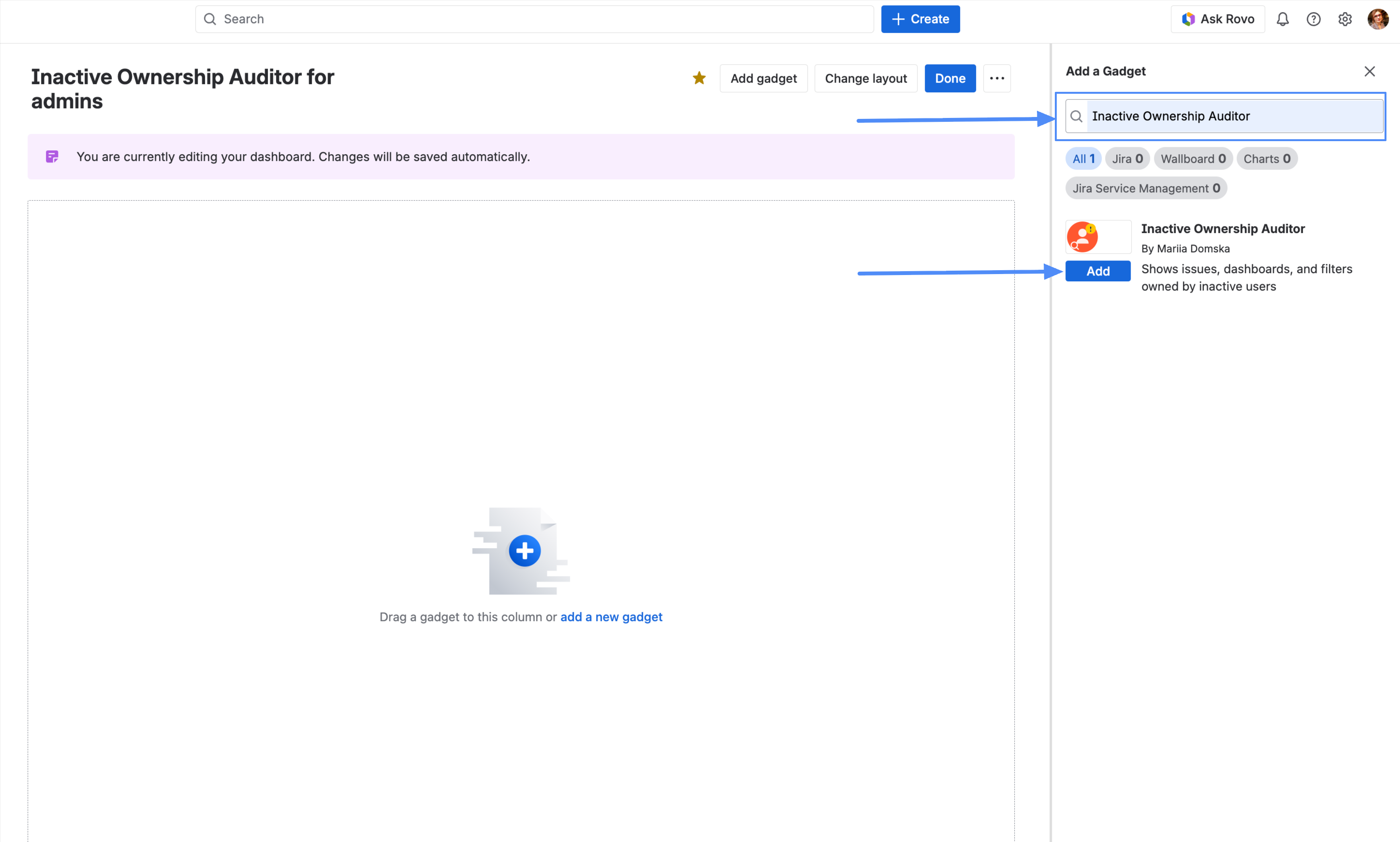The height and width of the screenshot is (842, 1400).
Task: Click the add a new gadget link
Action: coord(611,617)
